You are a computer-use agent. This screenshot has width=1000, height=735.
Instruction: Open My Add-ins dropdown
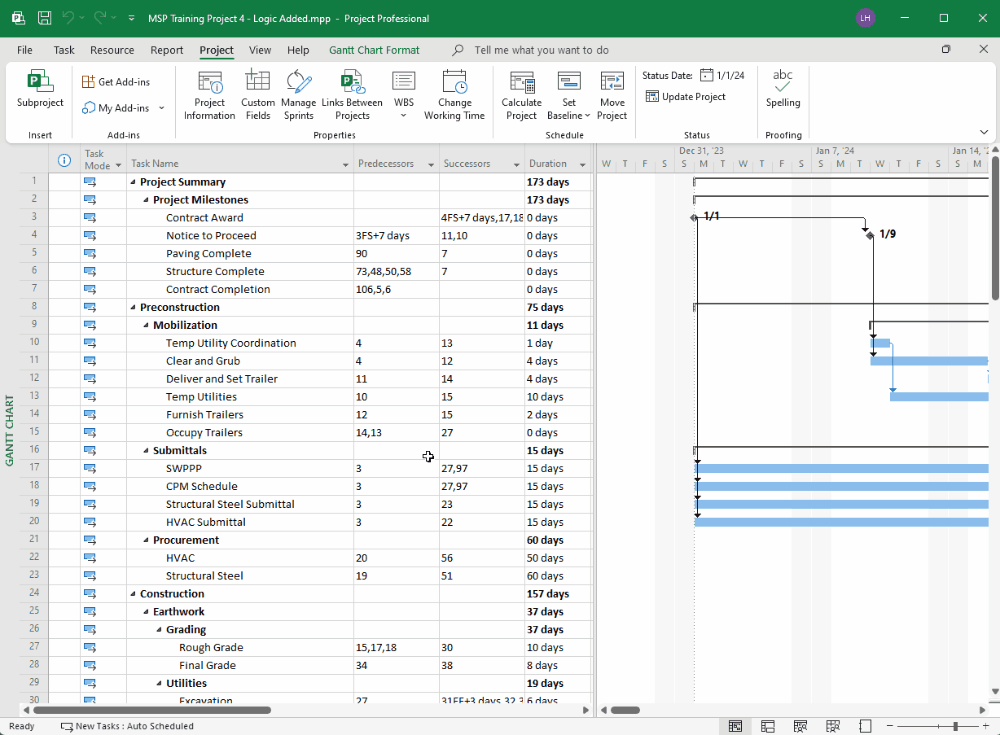(161, 108)
